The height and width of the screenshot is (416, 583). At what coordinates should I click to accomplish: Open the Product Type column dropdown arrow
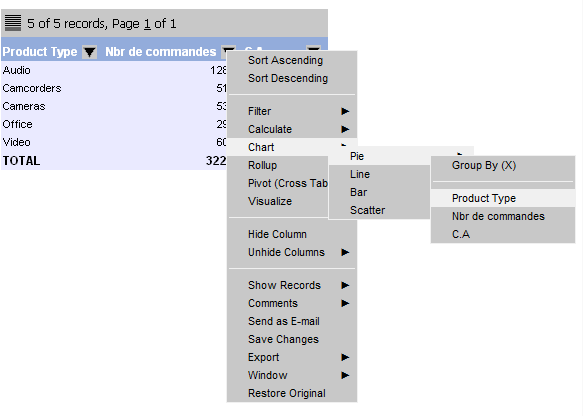pyautogui.click(x=90, y=52)
